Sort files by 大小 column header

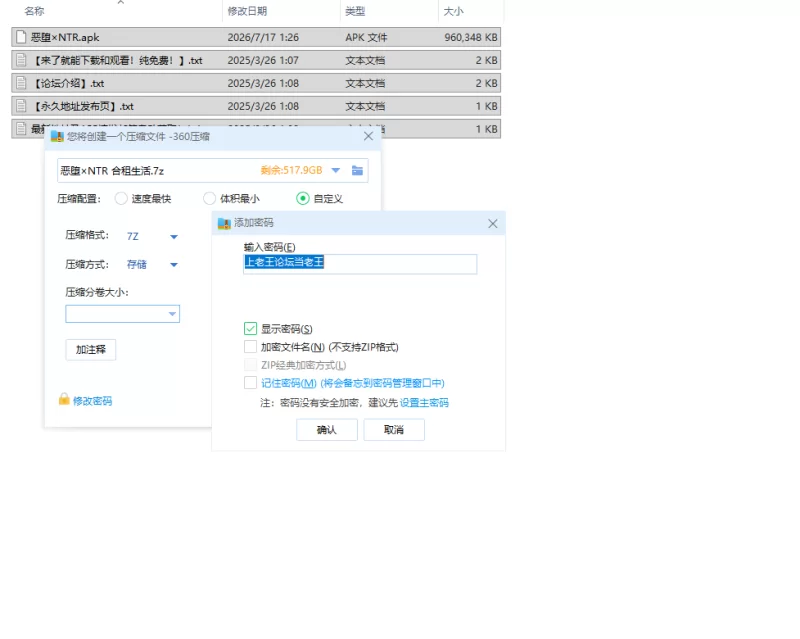click(453, 11)
